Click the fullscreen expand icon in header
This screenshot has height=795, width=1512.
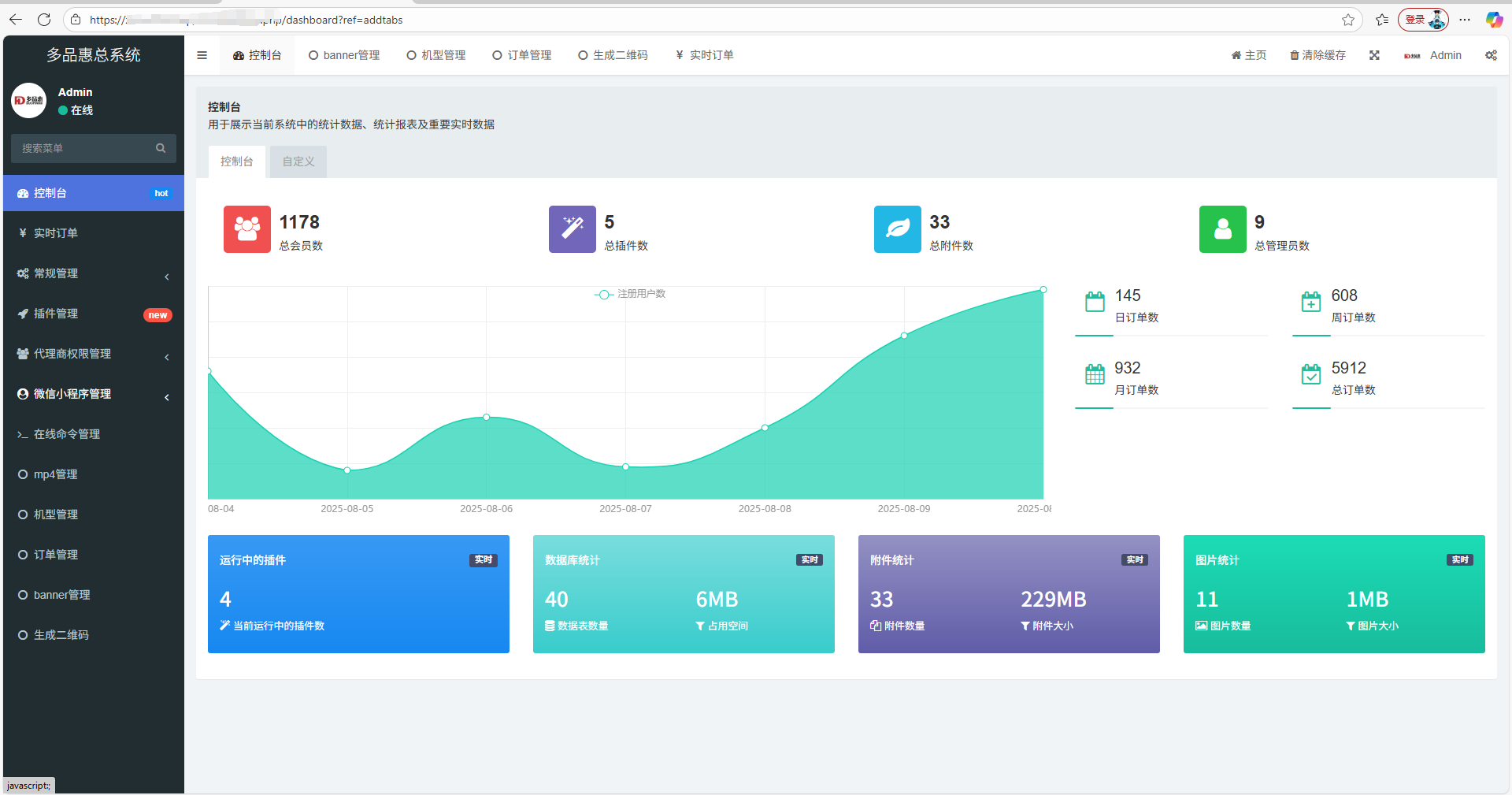tap(1374, 55)
